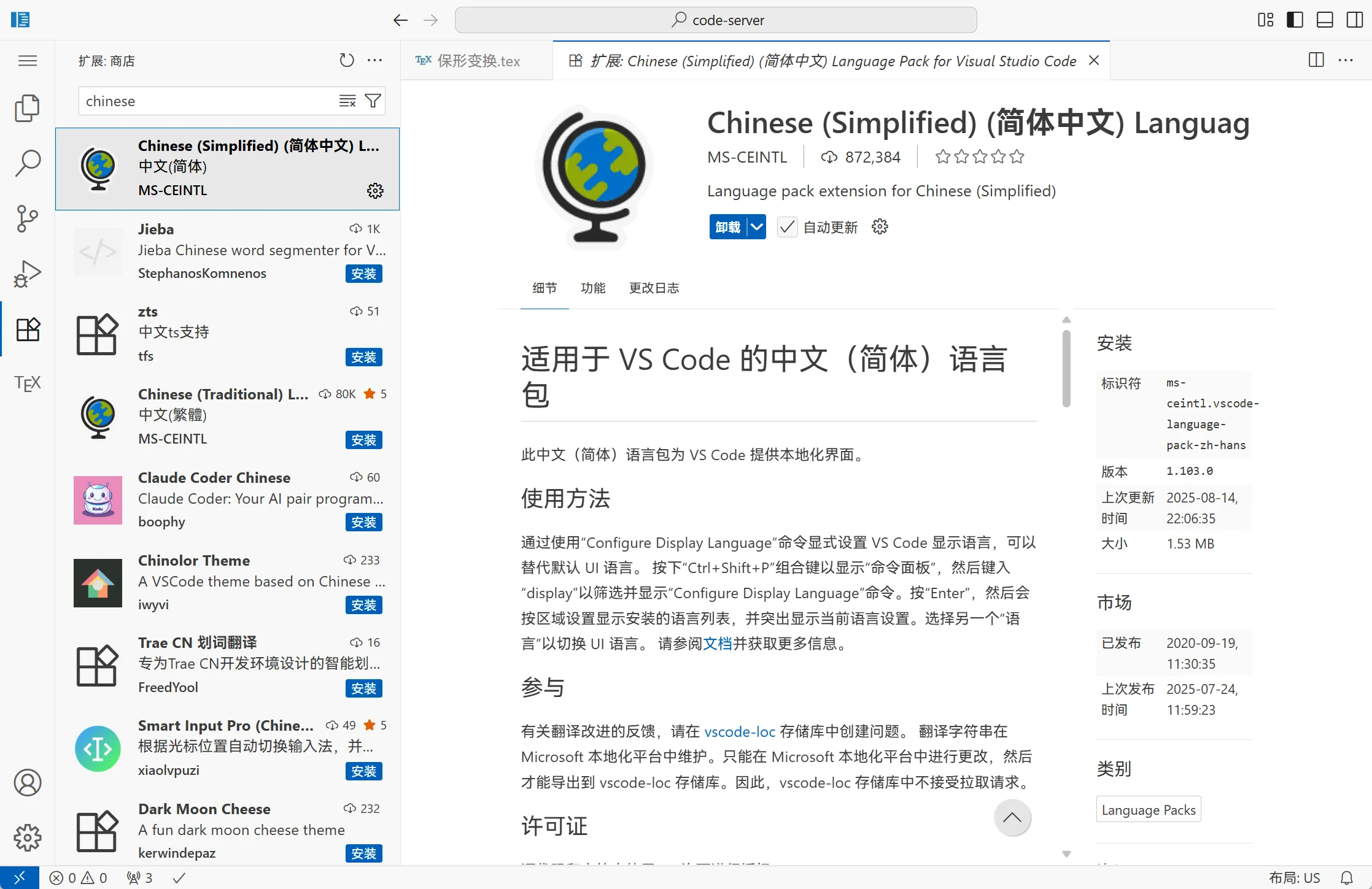Show forwarded ports status item
The height and width of the screenshot is (889, 1372).
139,878
